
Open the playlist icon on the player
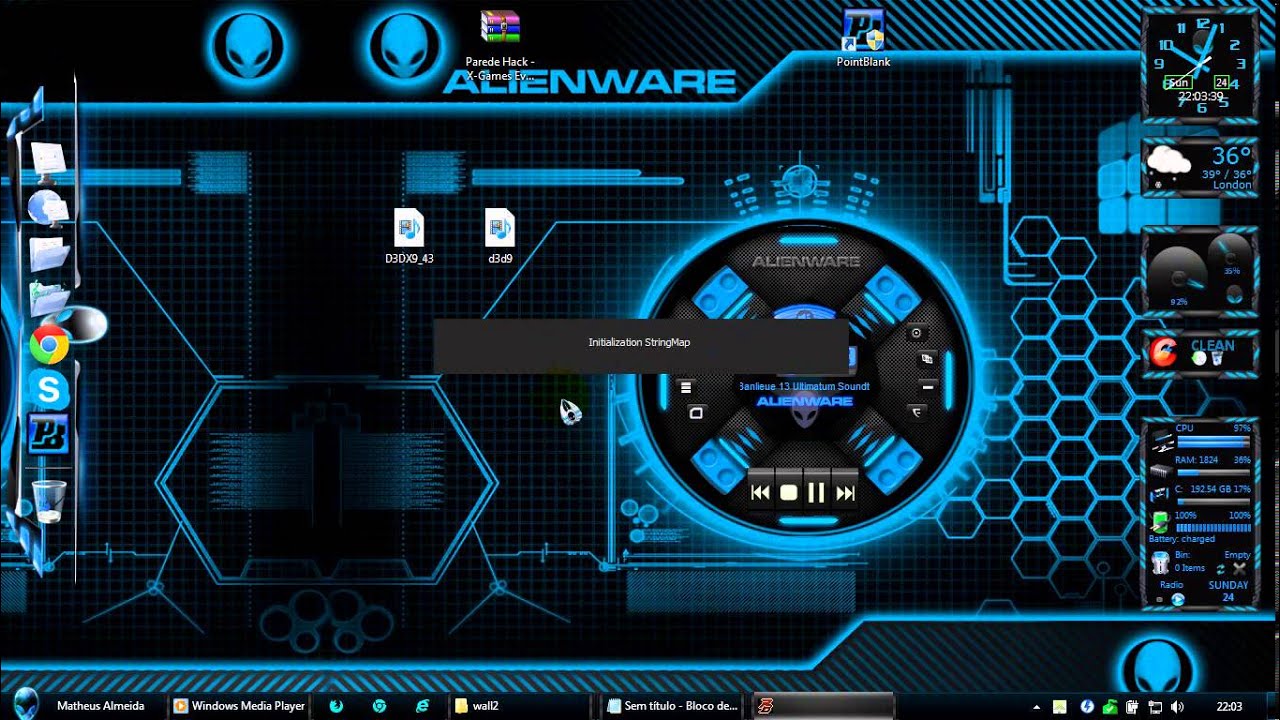click(x=686, y=387)
